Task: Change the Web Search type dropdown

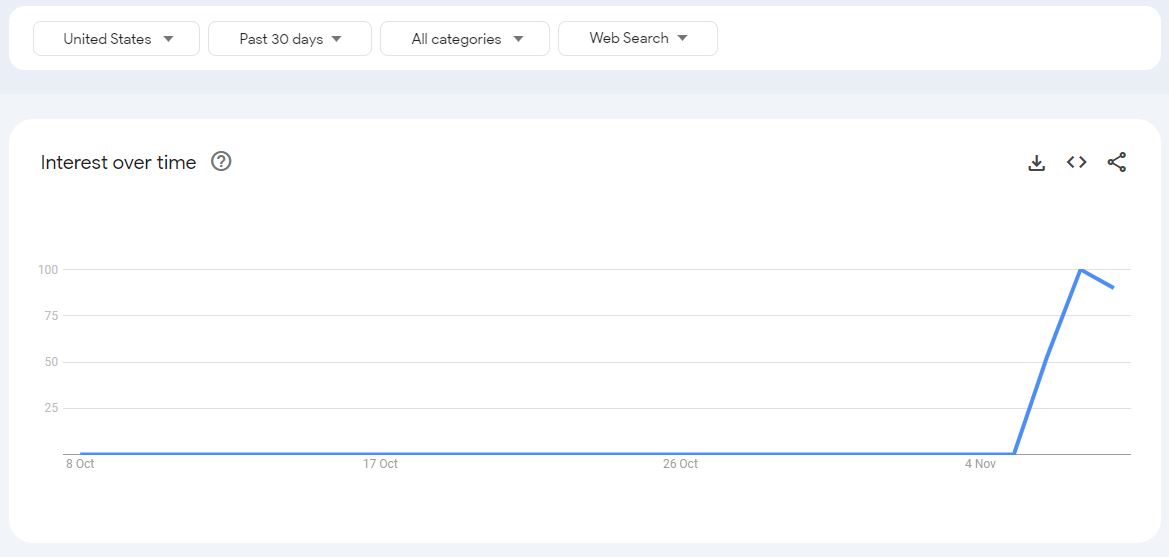Action: click(x=637, y=38)
